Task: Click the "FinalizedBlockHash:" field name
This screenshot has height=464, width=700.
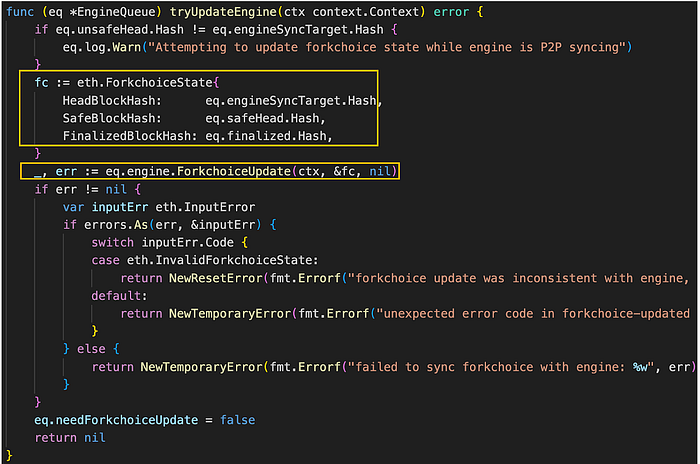Action: tap(130, 136)
